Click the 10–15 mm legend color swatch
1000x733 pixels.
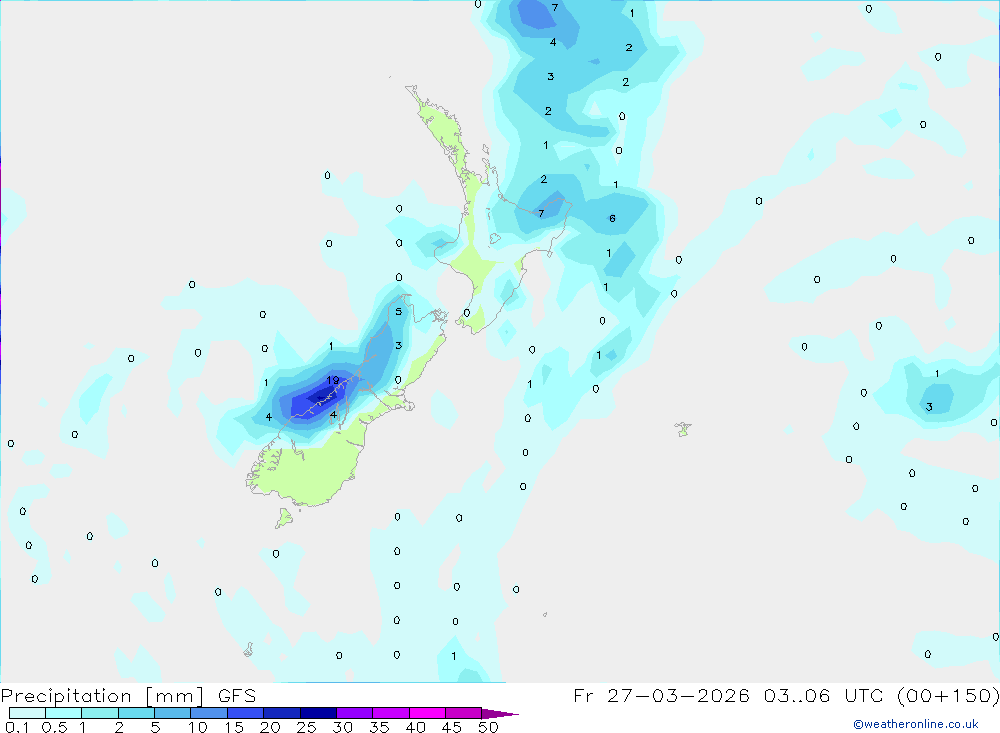click(x=209, y=713)
